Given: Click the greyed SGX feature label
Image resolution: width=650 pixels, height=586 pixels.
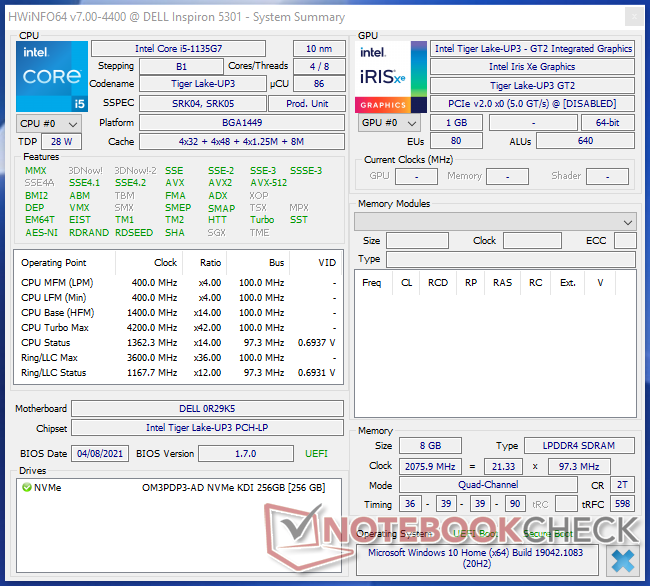Looking at the screenshot, I should tap(216, 232).
